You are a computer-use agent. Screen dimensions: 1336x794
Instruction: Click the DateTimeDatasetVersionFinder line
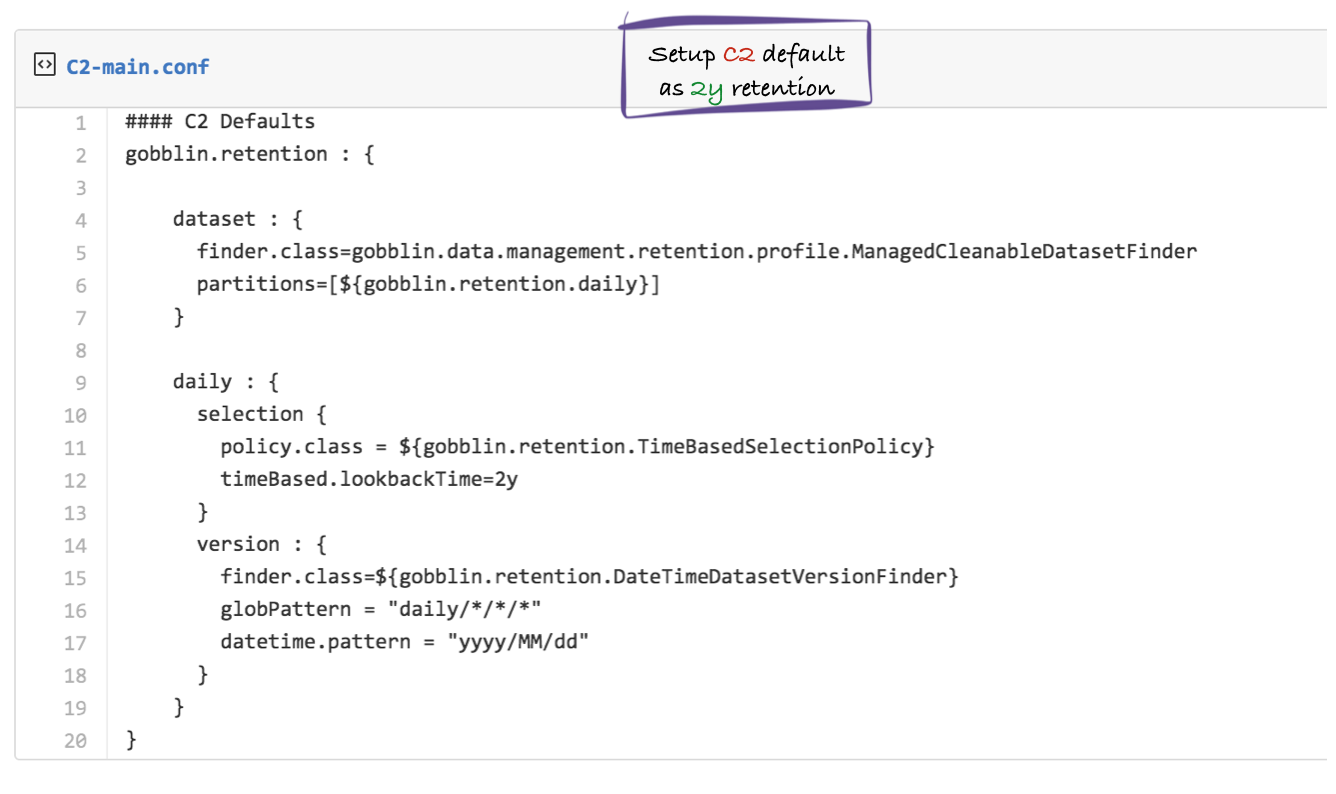[x=589, y=577]
